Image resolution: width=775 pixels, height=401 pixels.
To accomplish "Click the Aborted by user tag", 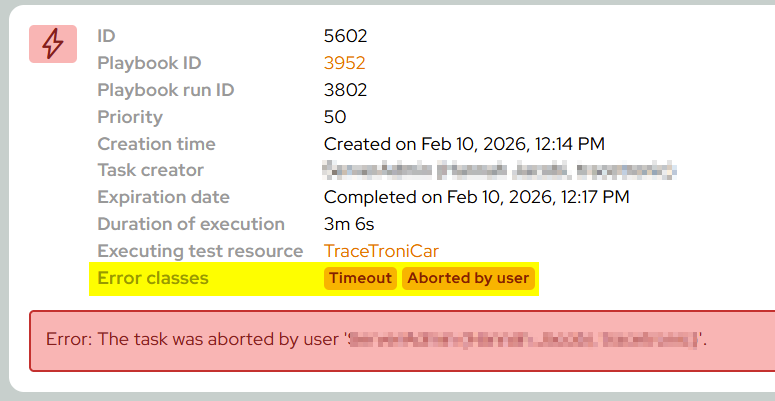I will pos(468,278).
